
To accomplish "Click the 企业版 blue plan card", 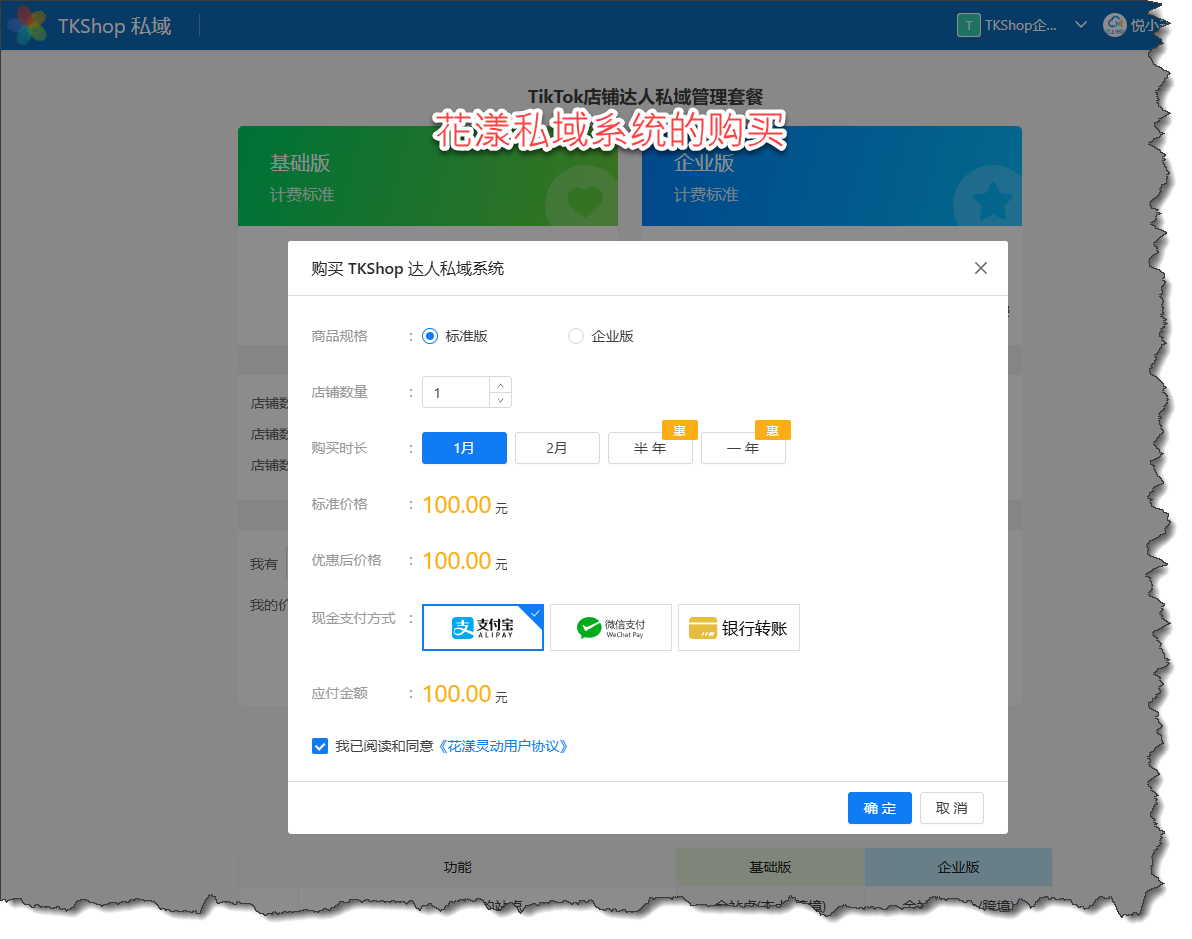I will point(832,176).
